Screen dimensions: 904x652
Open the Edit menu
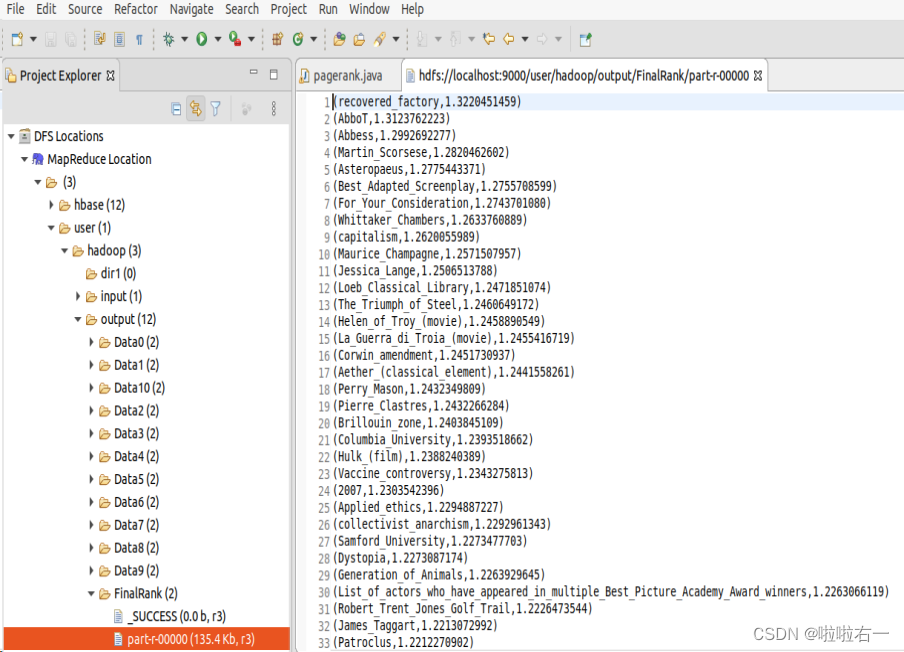[x=46, y=9]
